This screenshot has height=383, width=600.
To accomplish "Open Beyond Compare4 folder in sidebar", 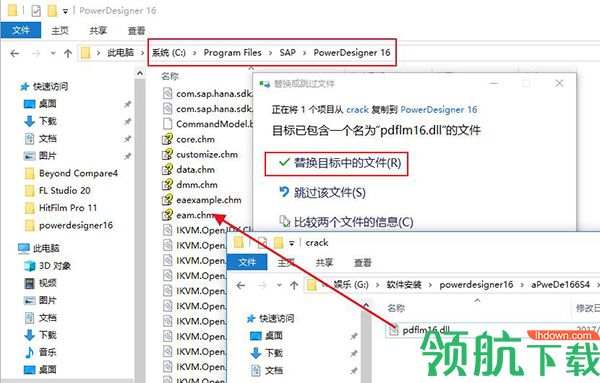I will tap(78, 173).
